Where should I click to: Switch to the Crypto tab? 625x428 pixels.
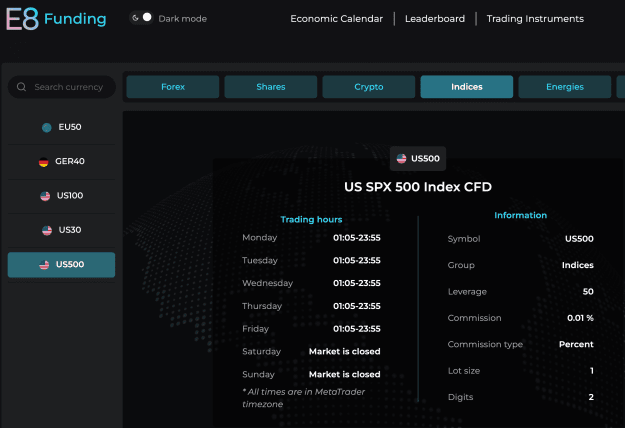point(369,87)
